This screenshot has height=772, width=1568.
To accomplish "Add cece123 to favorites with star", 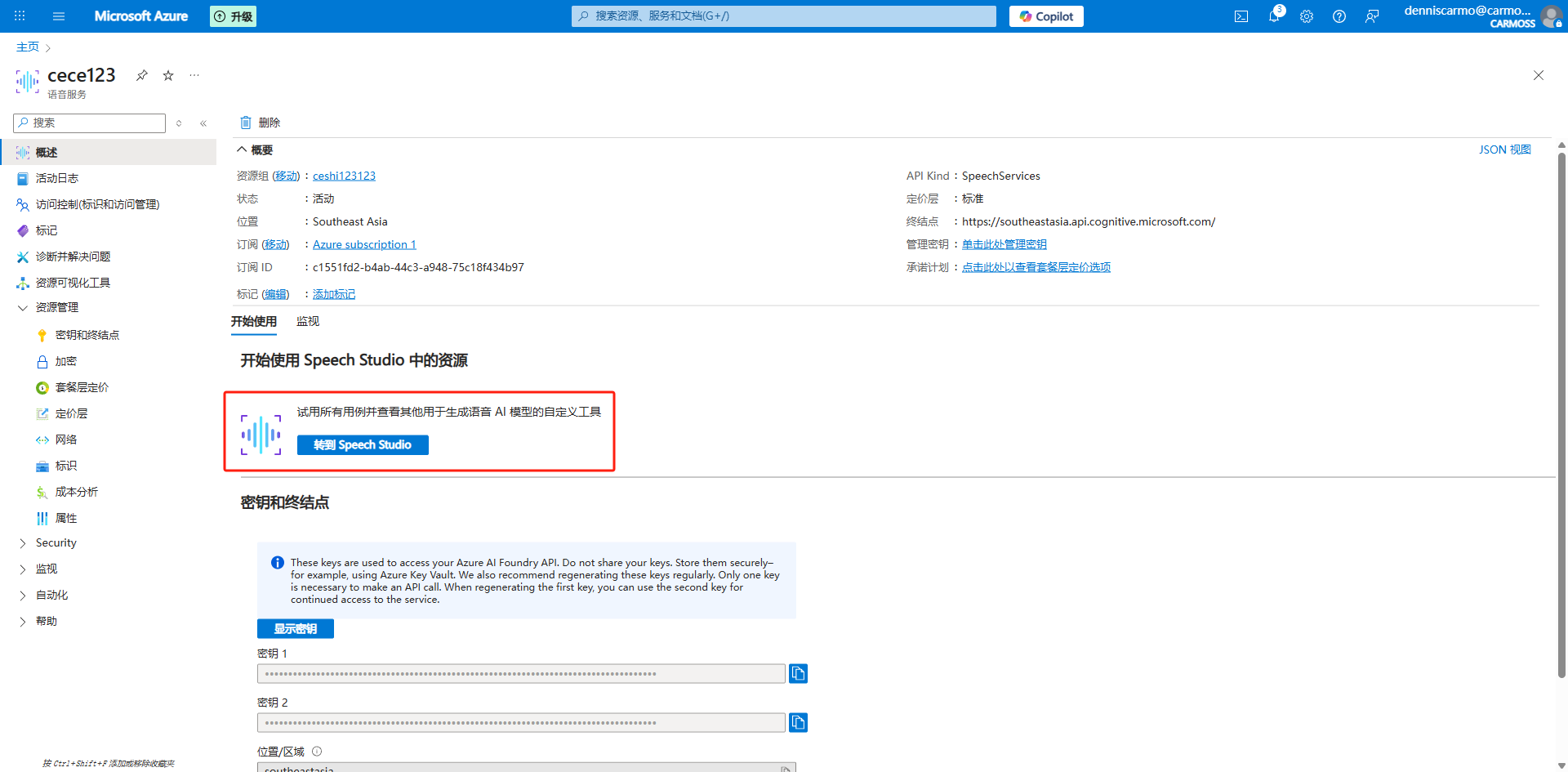I will tap(168, 75).
